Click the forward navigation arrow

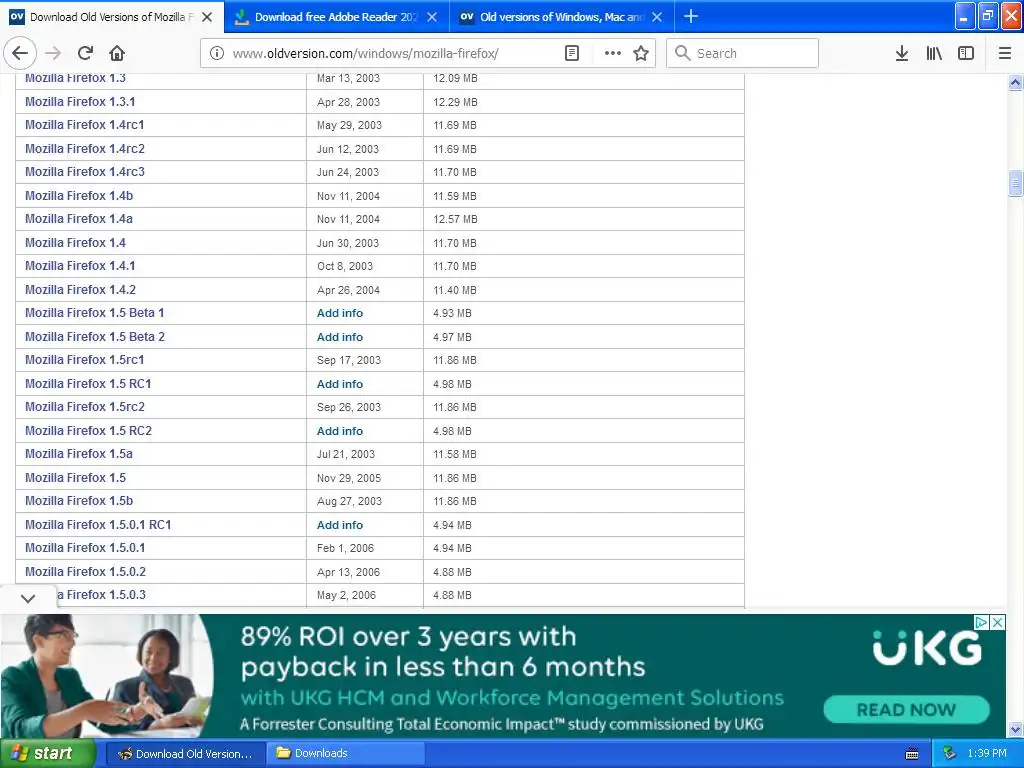(53, 54)
